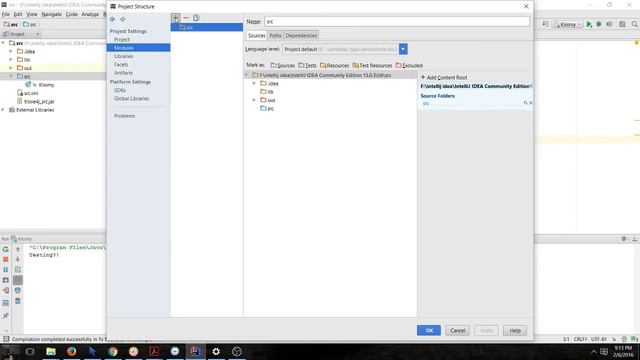Viewport: 640px width, 360px height.
Task: Select the src module in module list
Action: (207, 27)
